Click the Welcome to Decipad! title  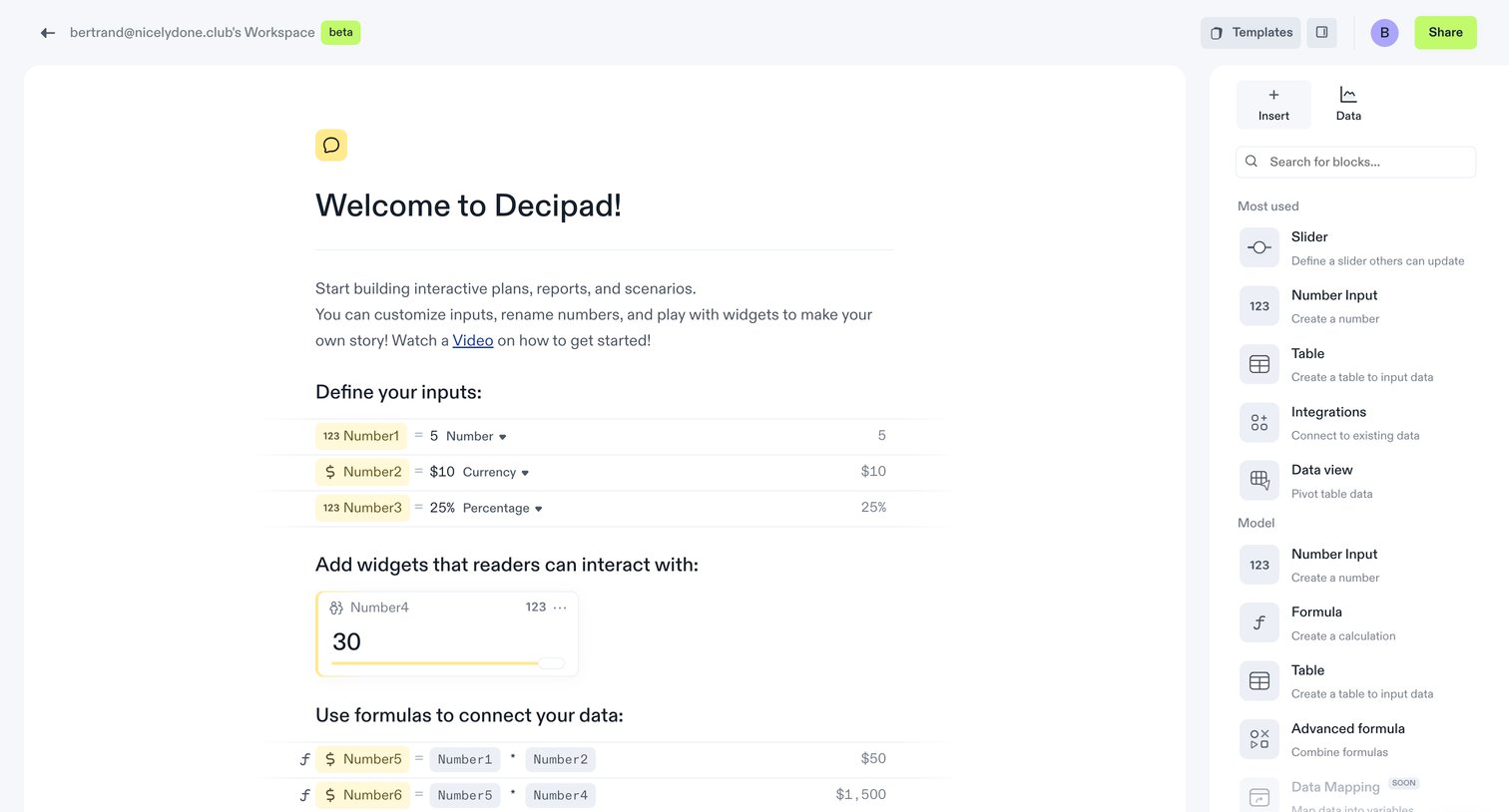click(468, 205)
